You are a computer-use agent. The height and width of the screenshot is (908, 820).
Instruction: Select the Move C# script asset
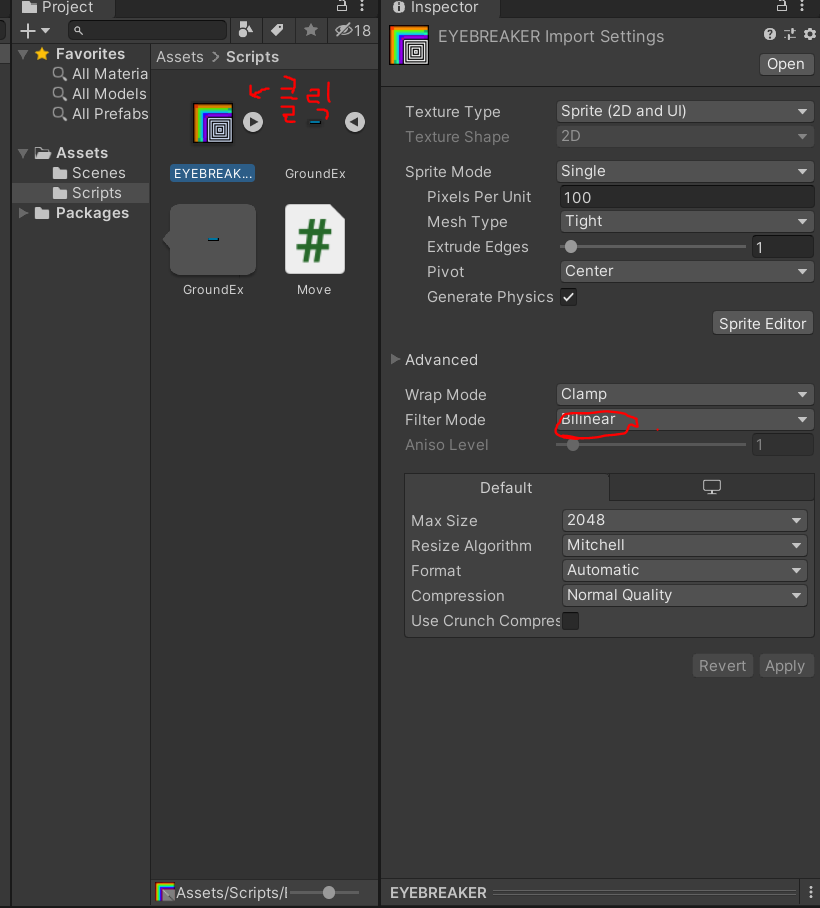(x=314, y=239)
